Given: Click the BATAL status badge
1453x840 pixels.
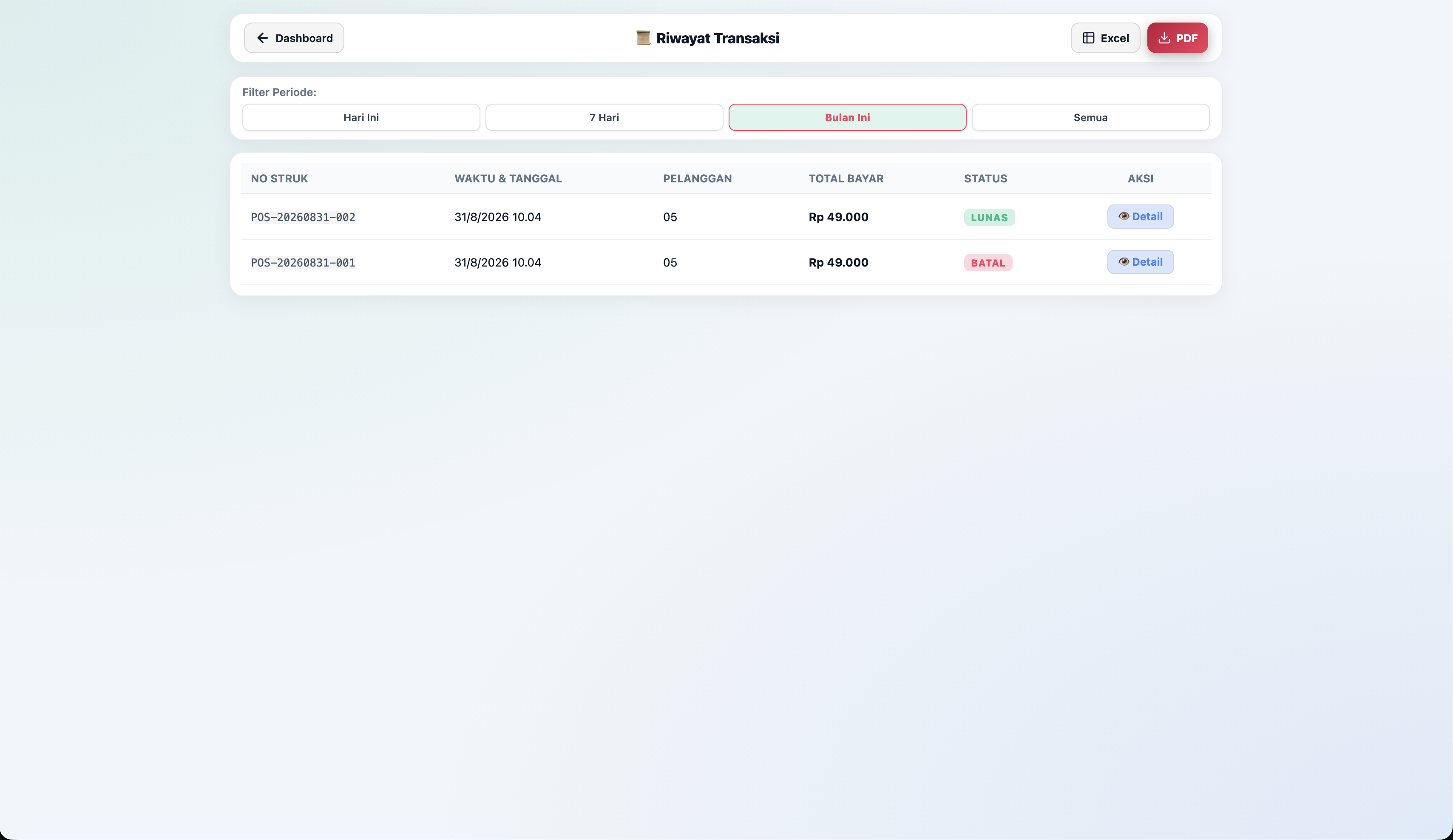Looking at the screenshot, I should click(988, 263).
